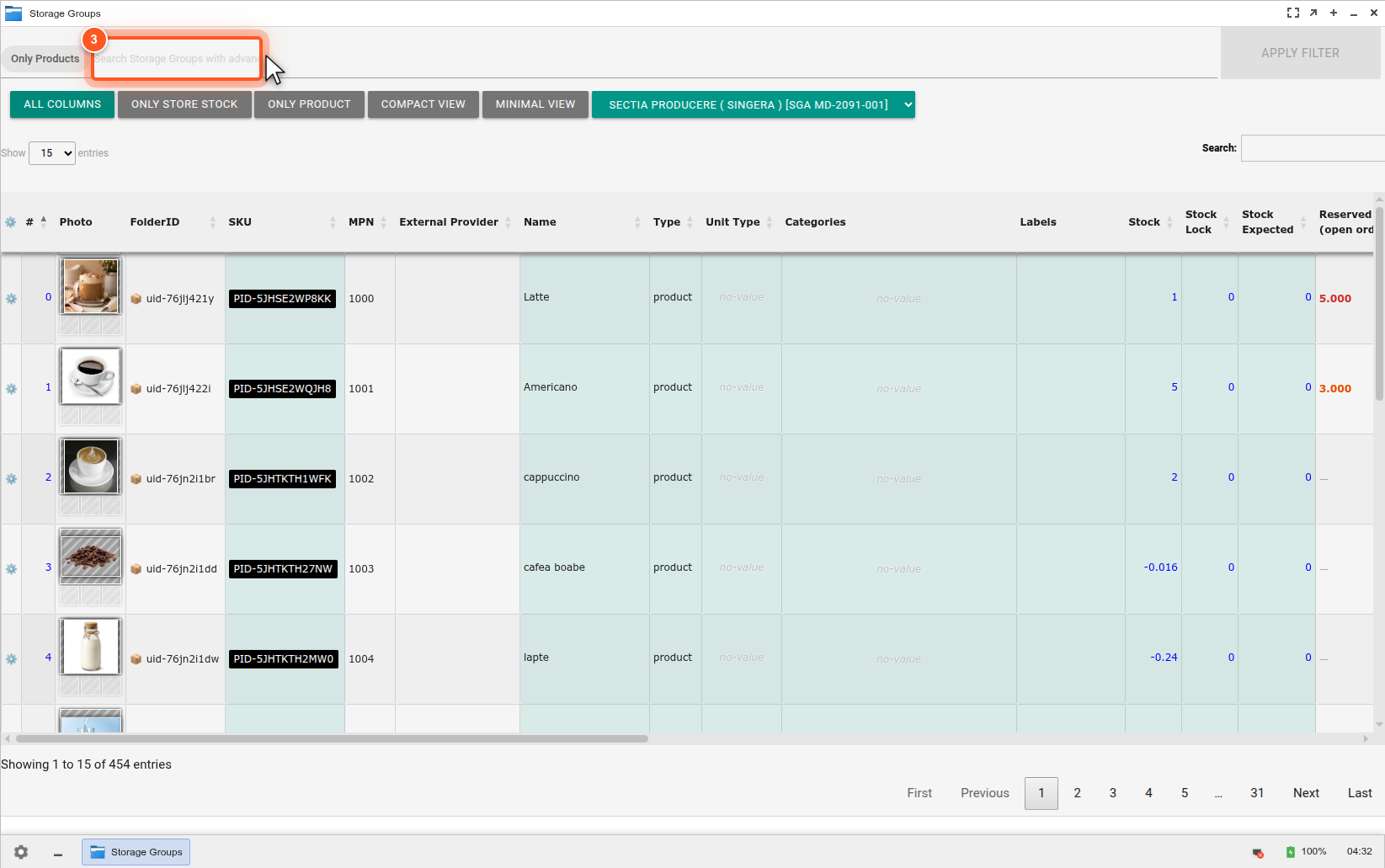The height and width of the screenshot is (868, 1385).
Task: Sort table by Stock column
Action: pos(1152,222)
